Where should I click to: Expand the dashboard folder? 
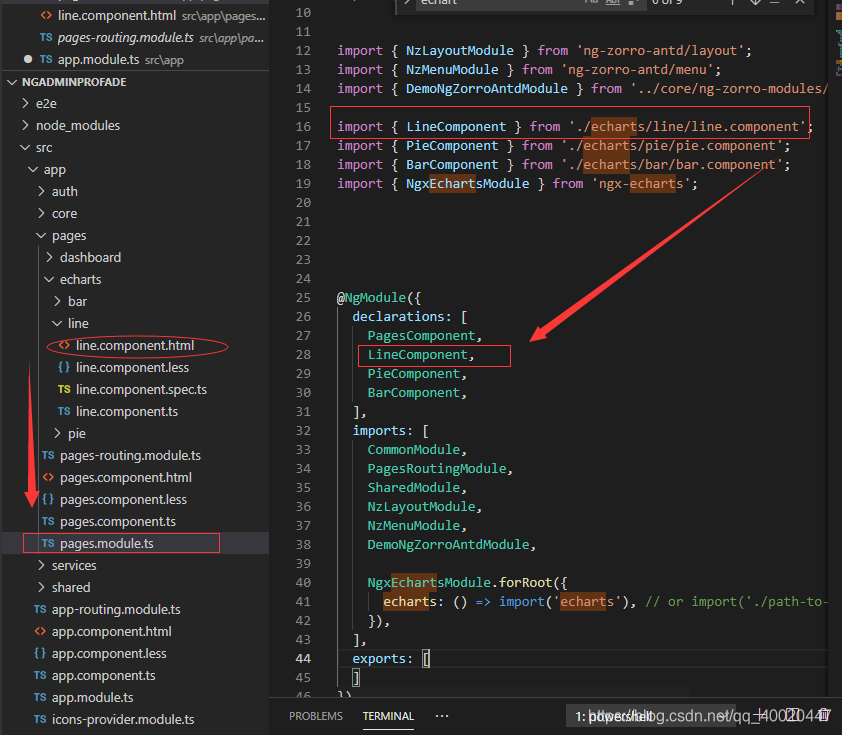(x=49, y=257)
